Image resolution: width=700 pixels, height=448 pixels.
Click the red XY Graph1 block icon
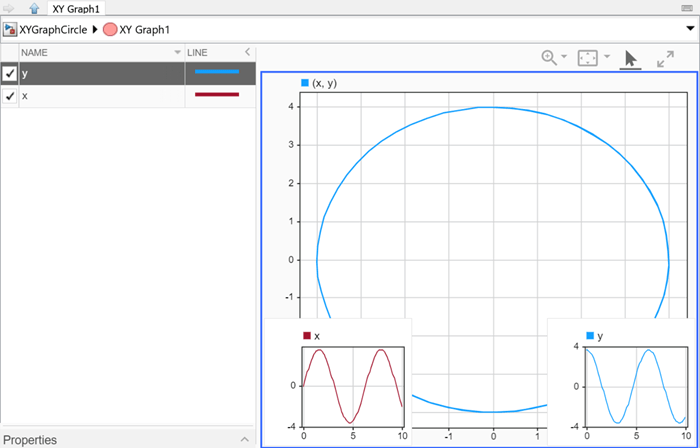[110, 30]
